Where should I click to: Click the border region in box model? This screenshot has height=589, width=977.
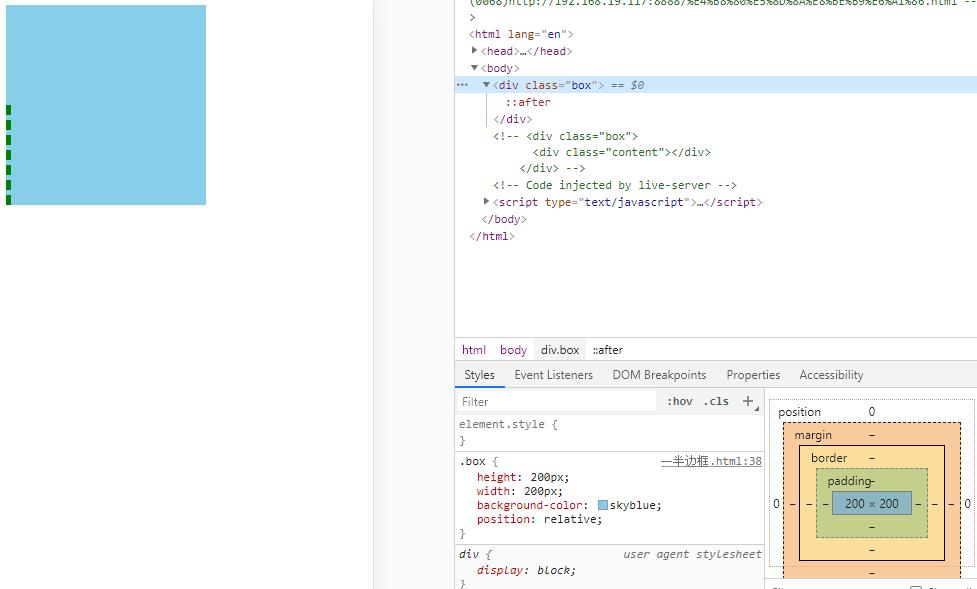(x=829, y=457)
